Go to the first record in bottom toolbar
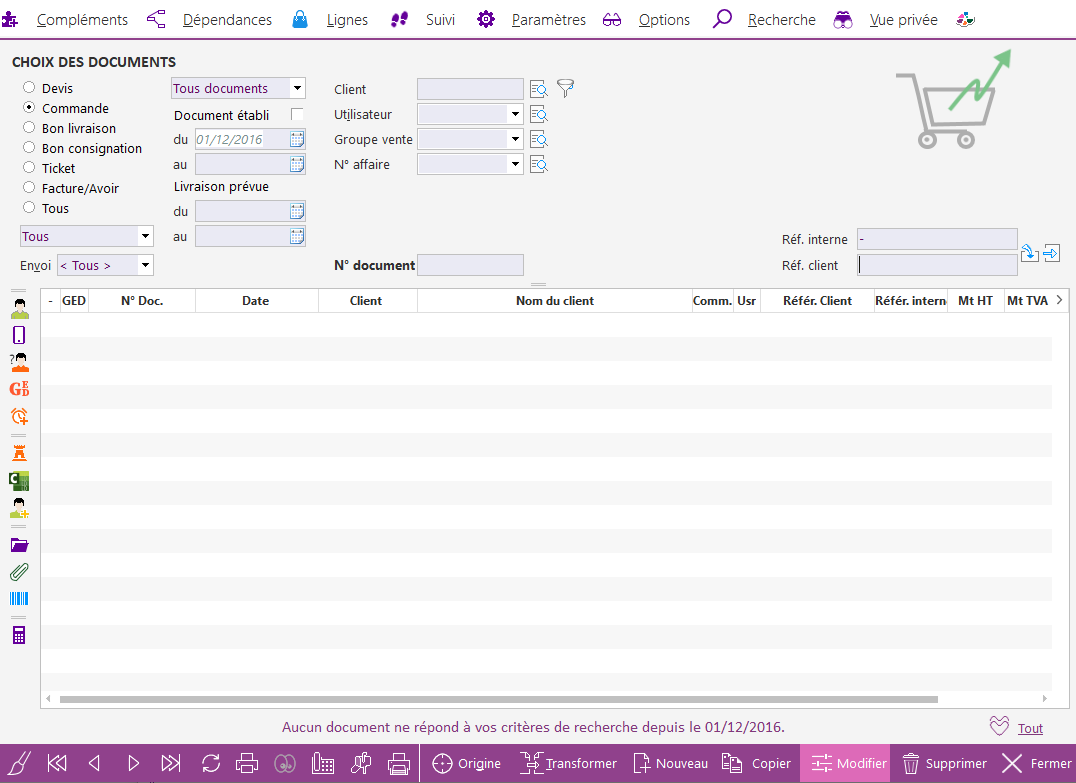The width and height of the screenshot is (1076, 783). coord(57,764)
